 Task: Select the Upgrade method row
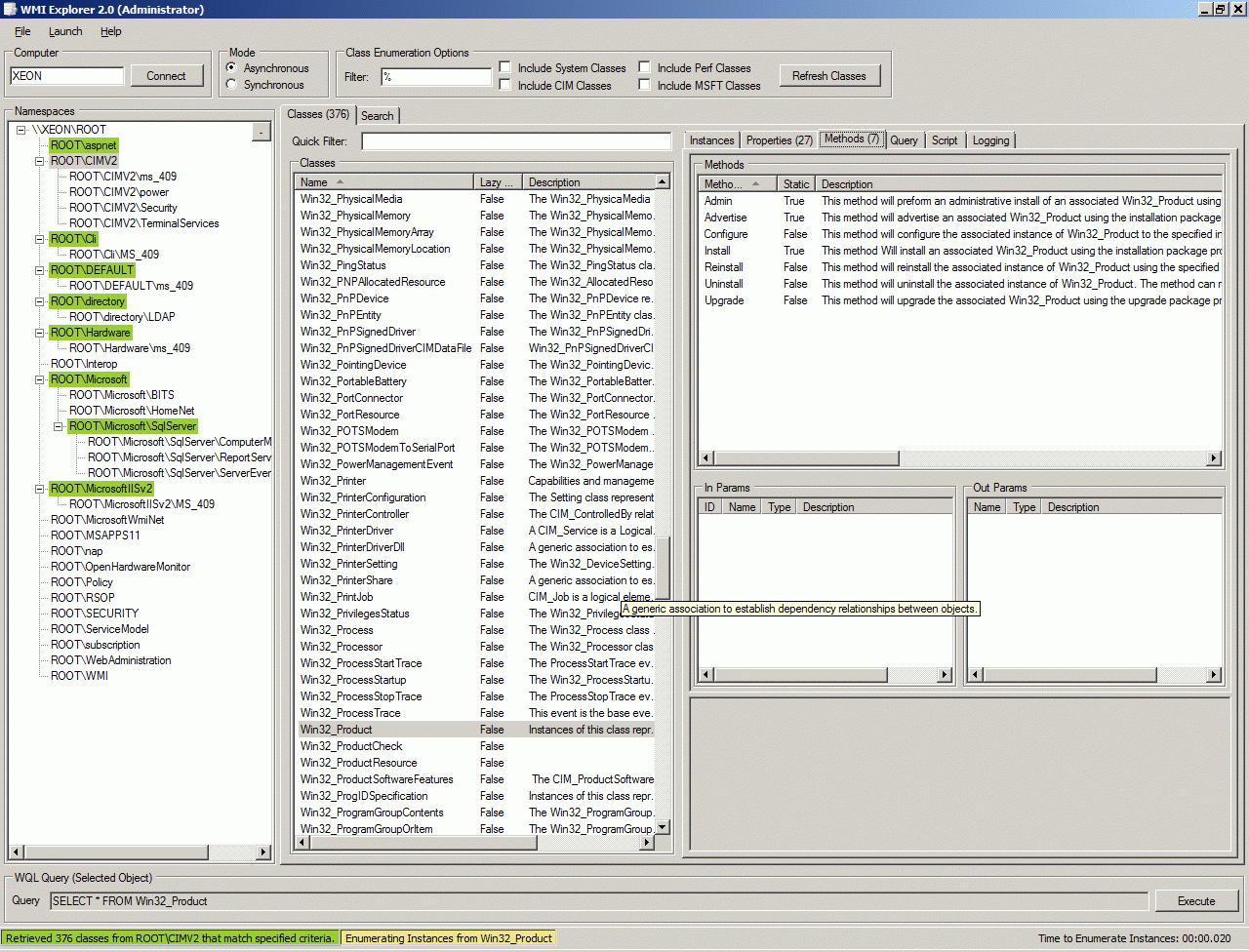tap(961, 300)
